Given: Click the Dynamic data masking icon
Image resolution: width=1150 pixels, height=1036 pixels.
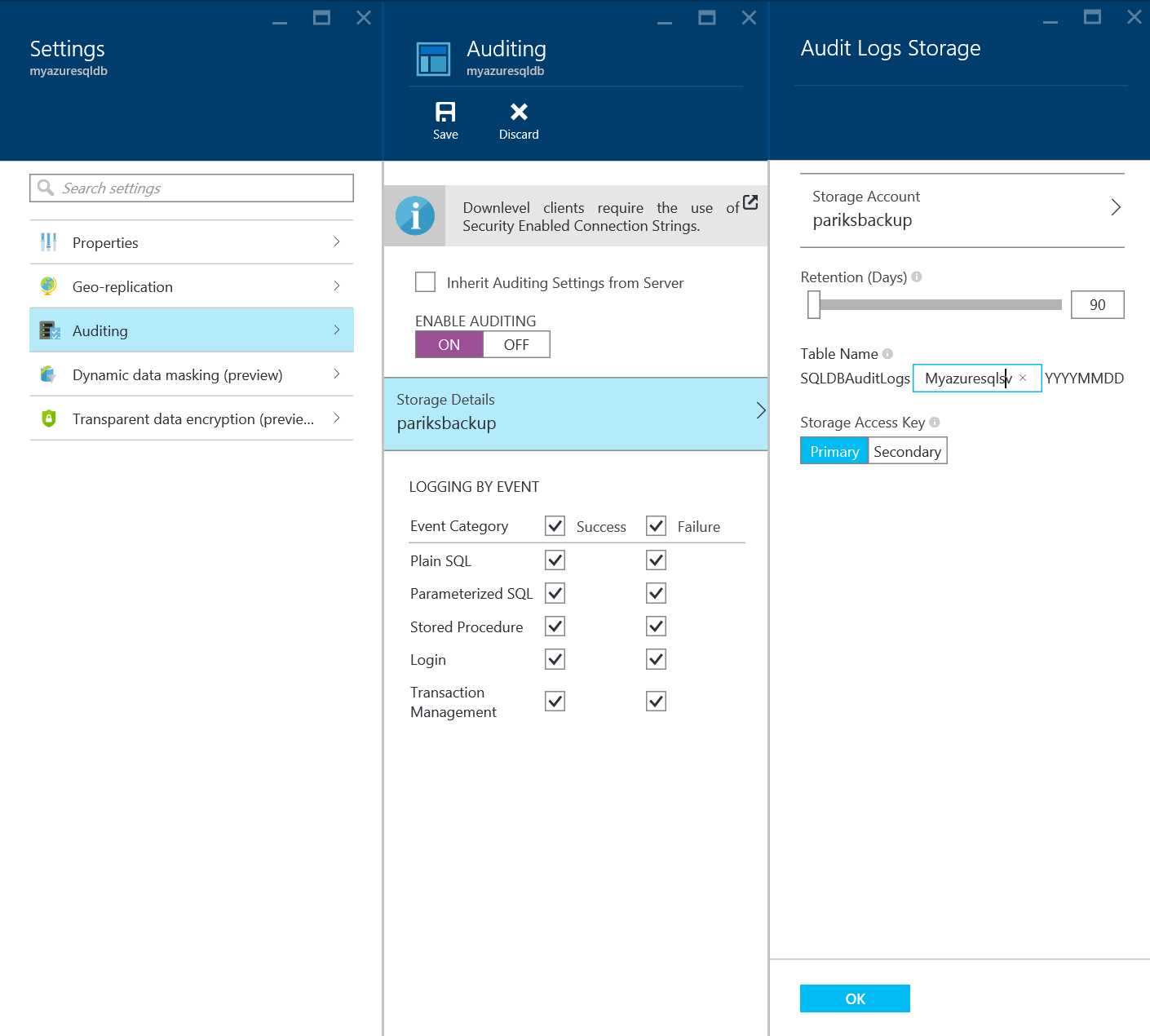Looking at the screenshot, I should click(48, 374).
